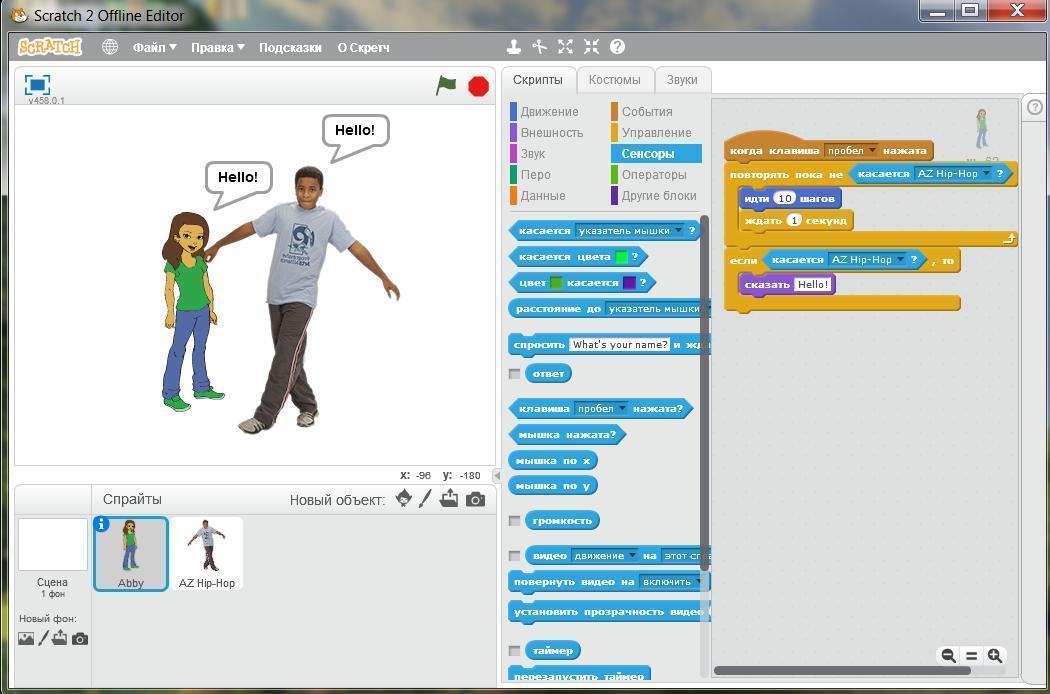
Task: Tick the 'ответ' reporter checkbox
Action: (x=514, y=374)
